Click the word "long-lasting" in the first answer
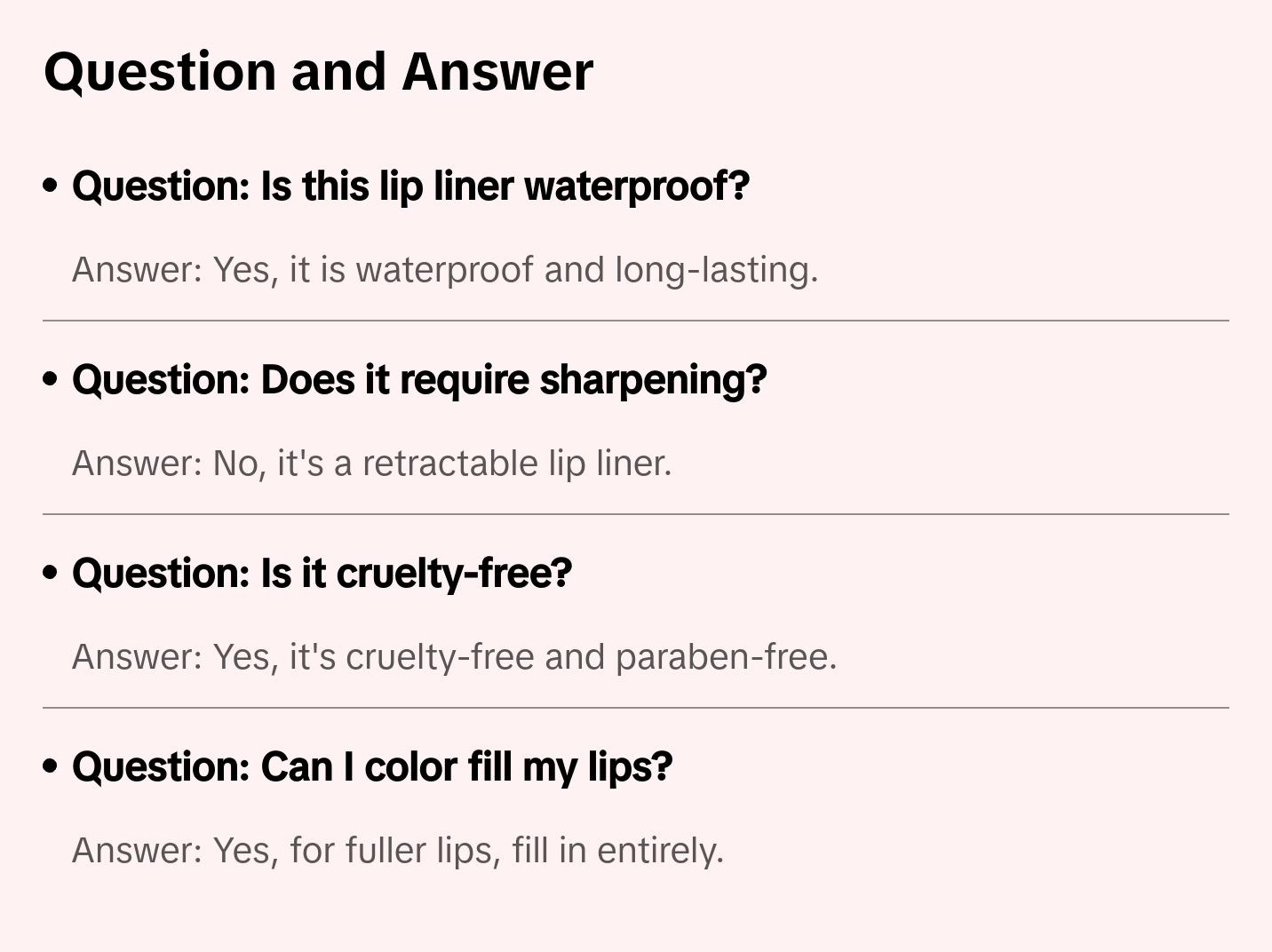Image resolution: width=1272 pixels, height=952 pixels. [x=716, y=270]
